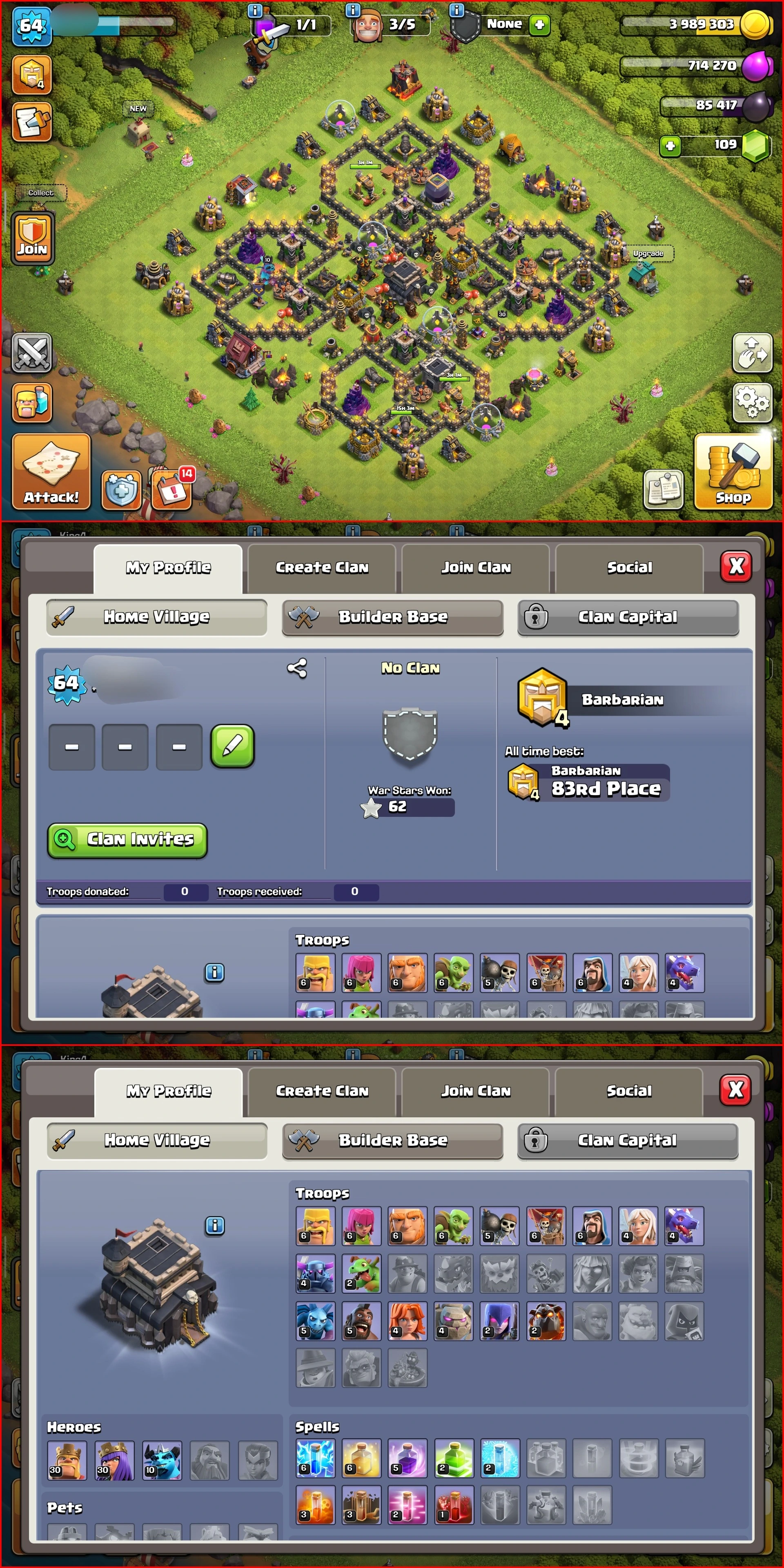This screenshot has width=784, height=1568.
Task: Open Clan Invites button
Action: point(127,841)
